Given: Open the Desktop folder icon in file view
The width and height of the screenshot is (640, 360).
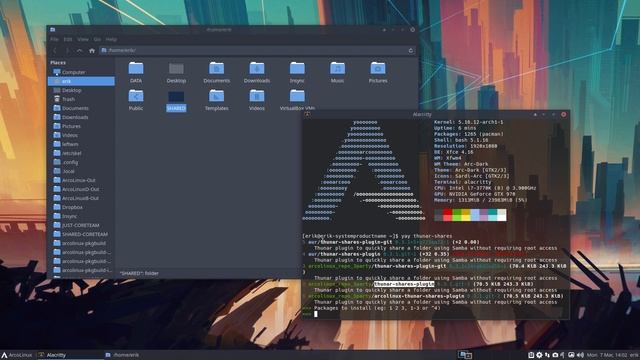Looking at the screenshot, I should click(x=176, y=72).
